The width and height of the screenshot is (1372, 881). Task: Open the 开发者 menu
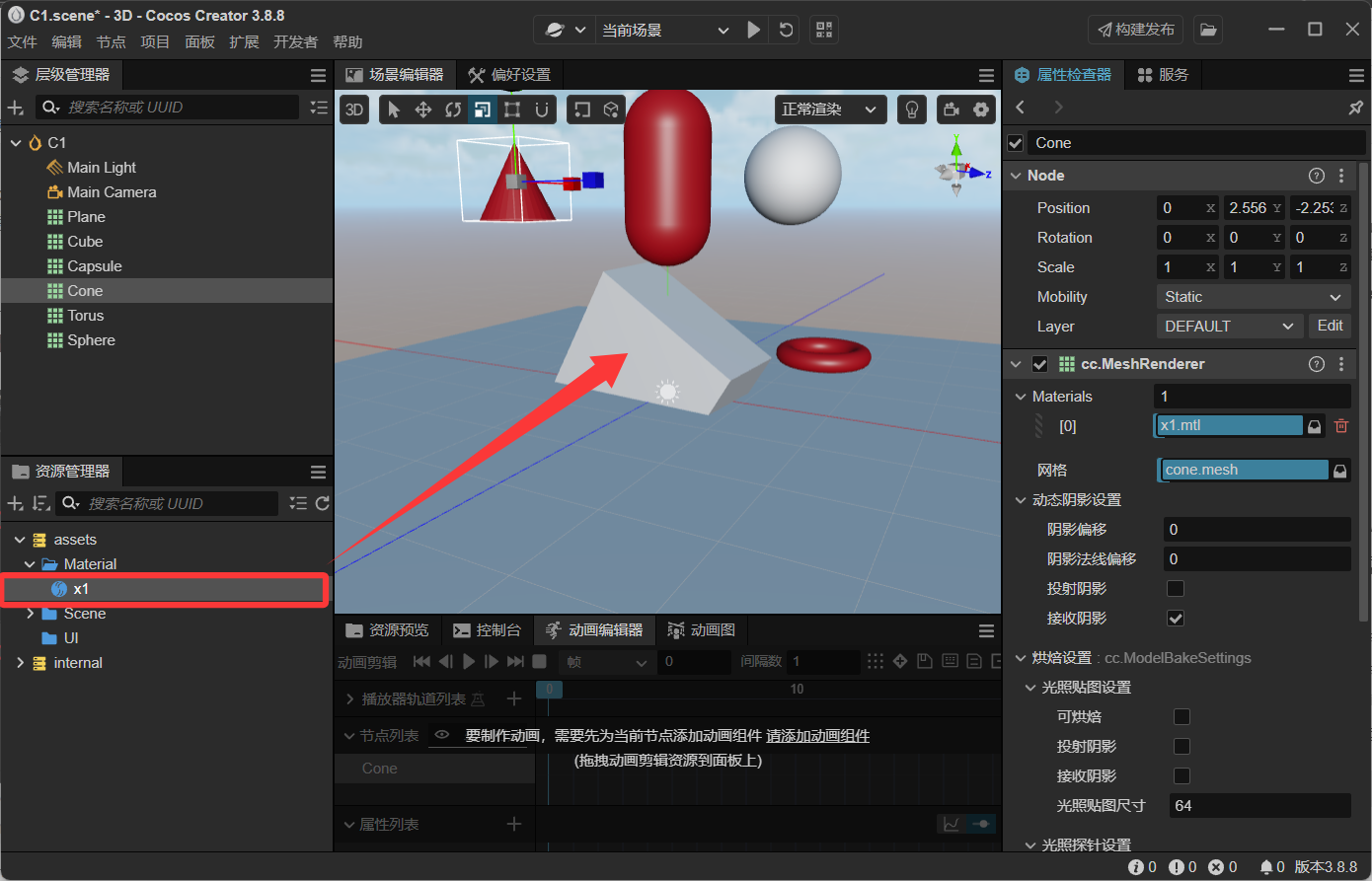pyautogui.click(x=295, y=41)
